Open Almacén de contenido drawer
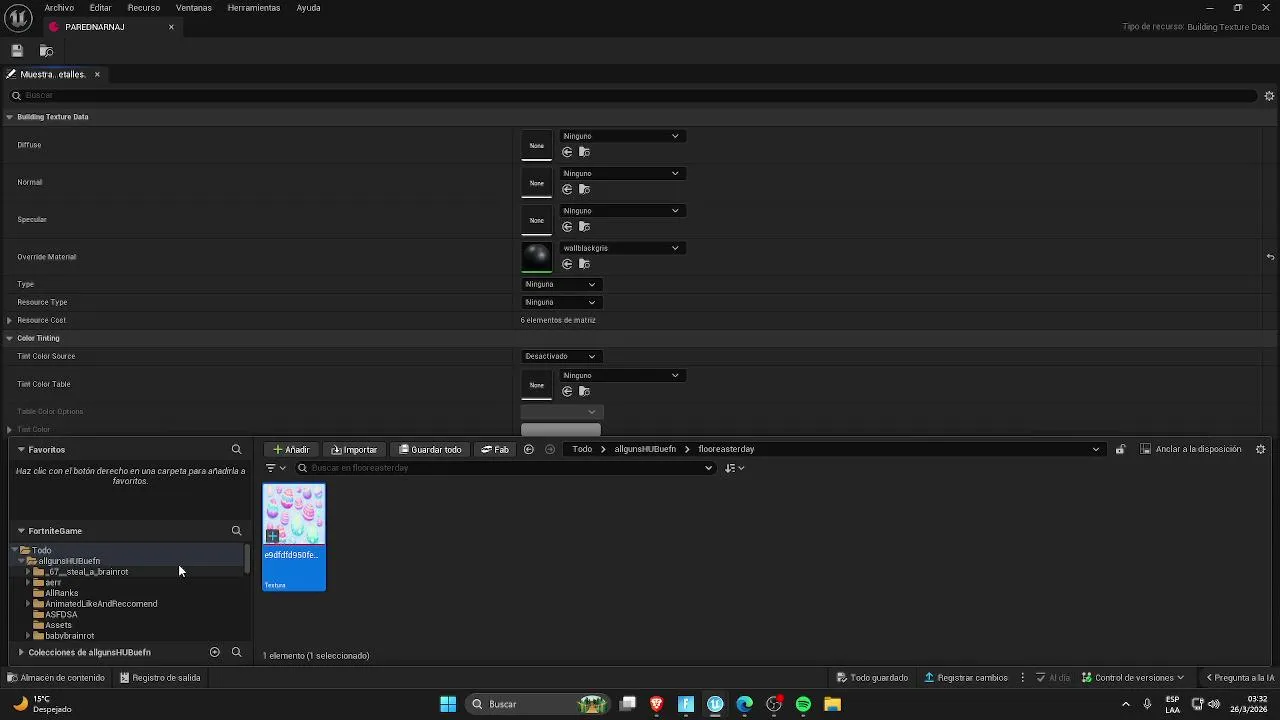The image size is (1280, 720). (56, 678)
